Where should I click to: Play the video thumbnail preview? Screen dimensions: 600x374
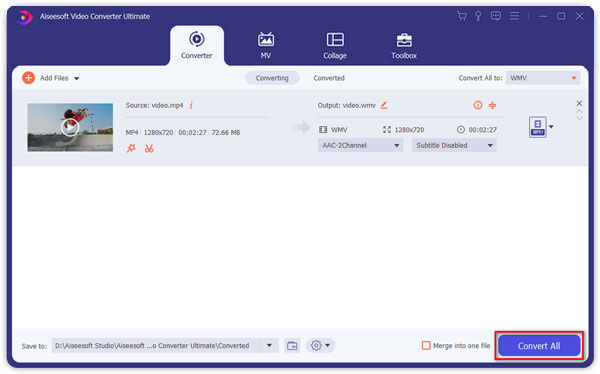70,127
